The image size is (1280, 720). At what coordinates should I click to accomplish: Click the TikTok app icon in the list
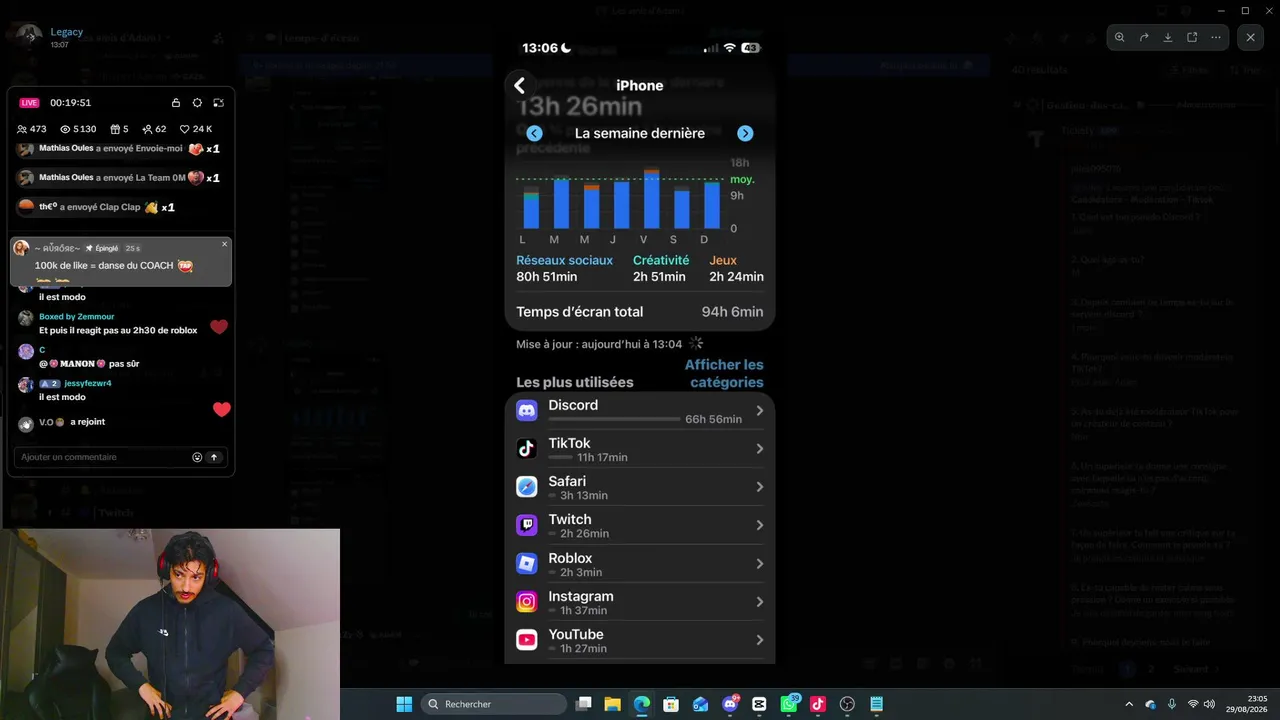tap(527, 449)
